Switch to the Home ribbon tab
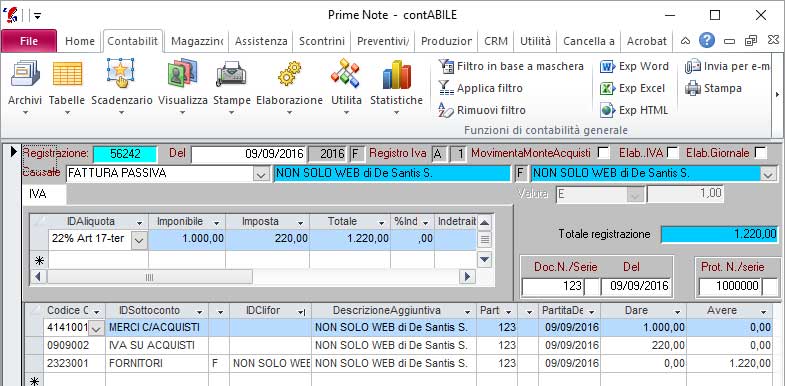 coord(80,41)
